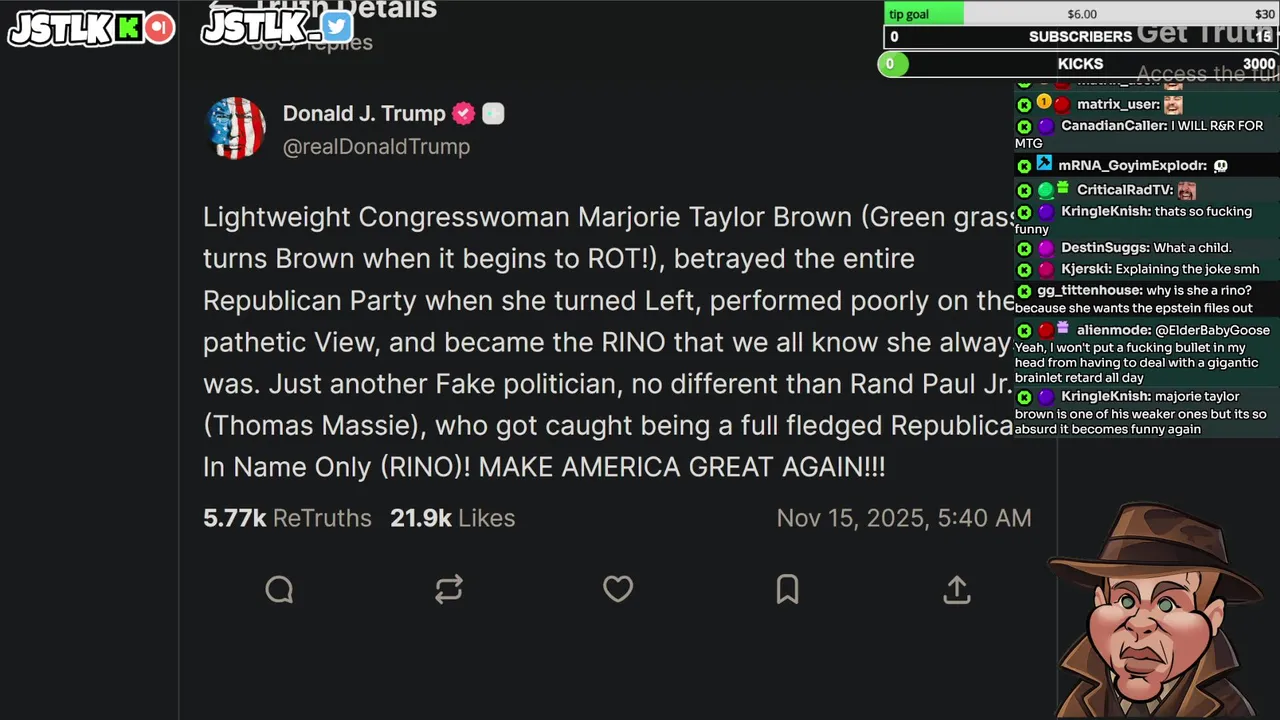
Task: Open Donald J. Trump's profile avatar
Action: pos(236,128)
